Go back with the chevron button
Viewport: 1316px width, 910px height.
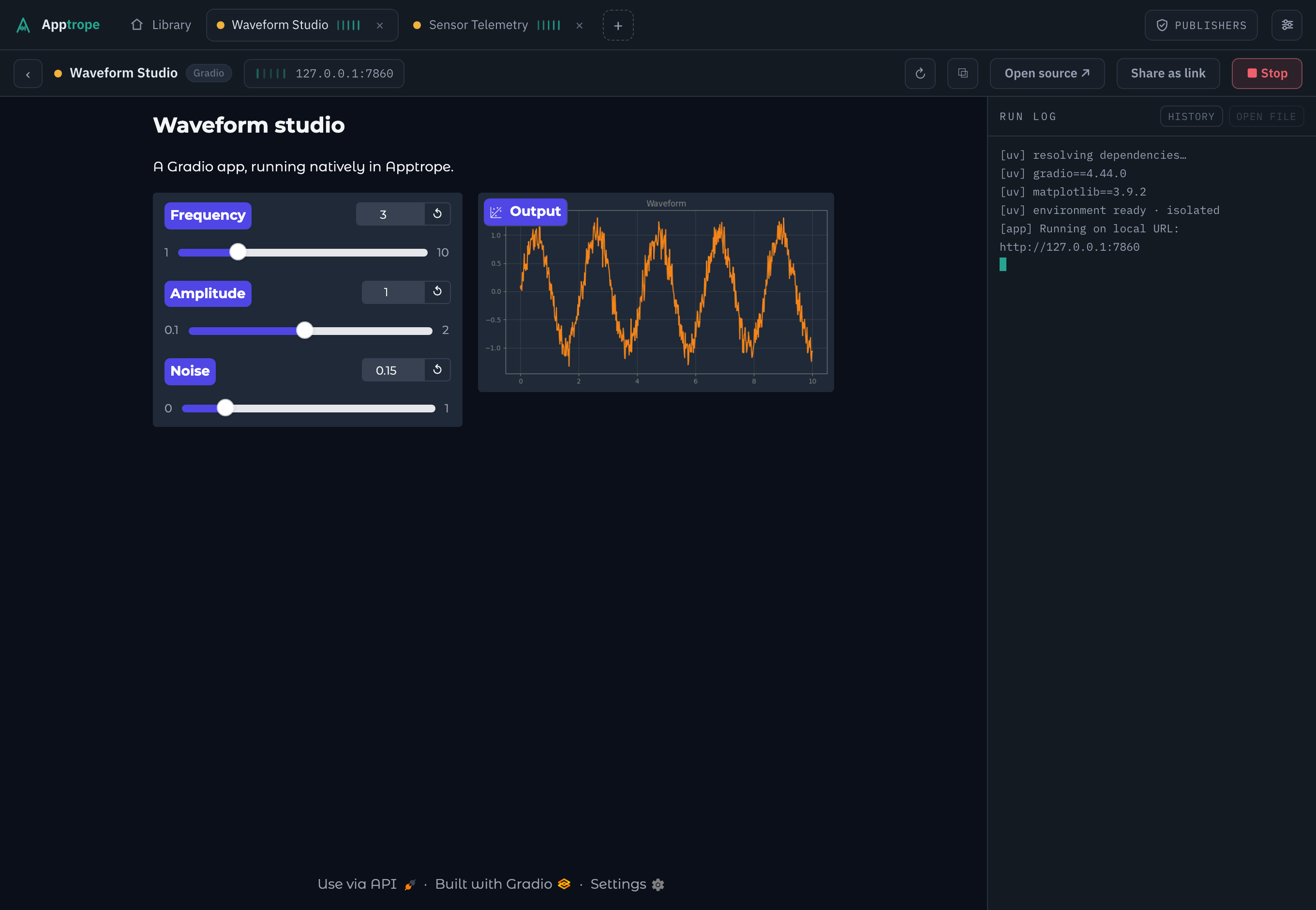pyautogui.click(x=28, y=74)
